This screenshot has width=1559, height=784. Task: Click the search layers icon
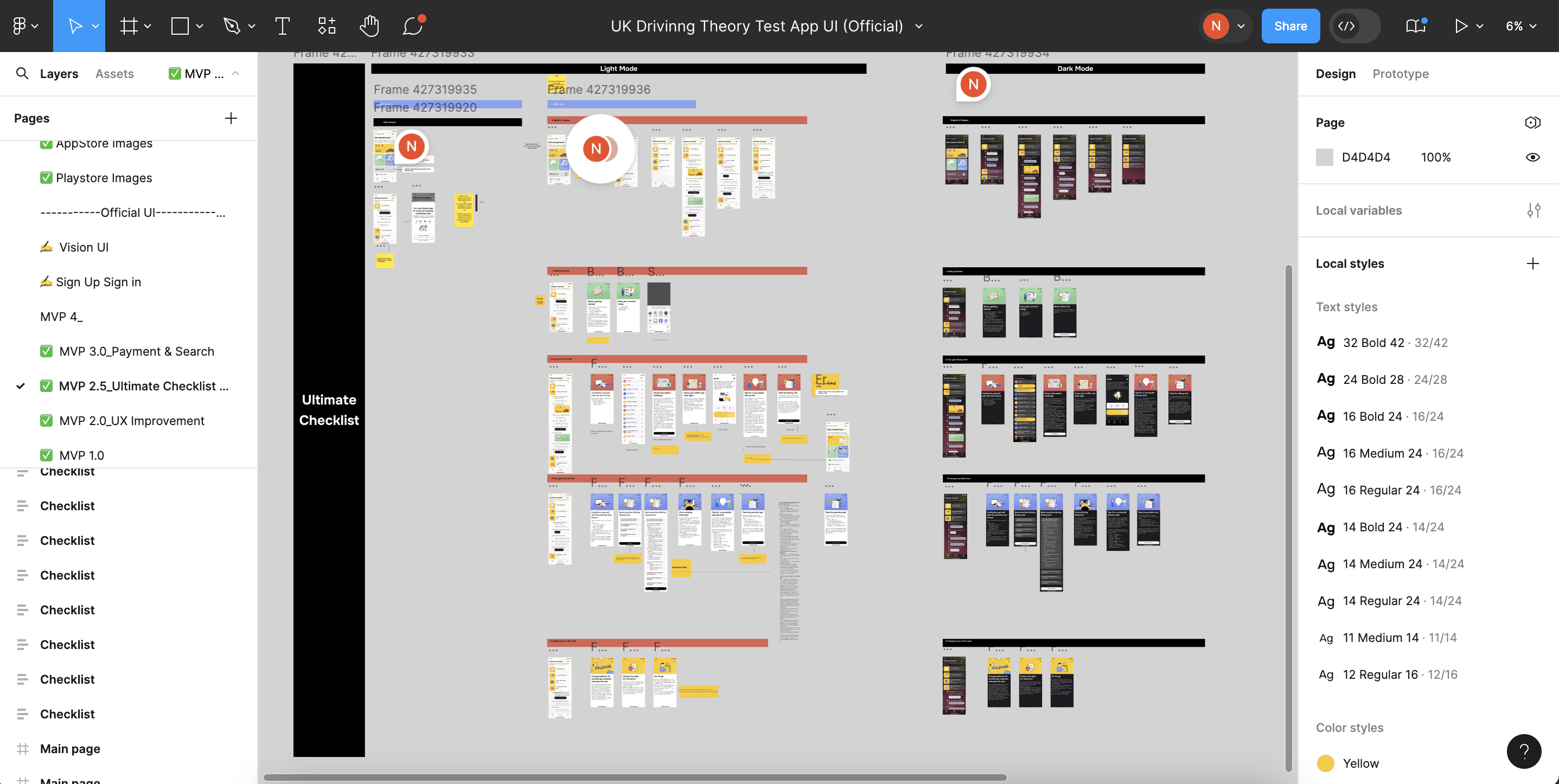tap(22, 74)
